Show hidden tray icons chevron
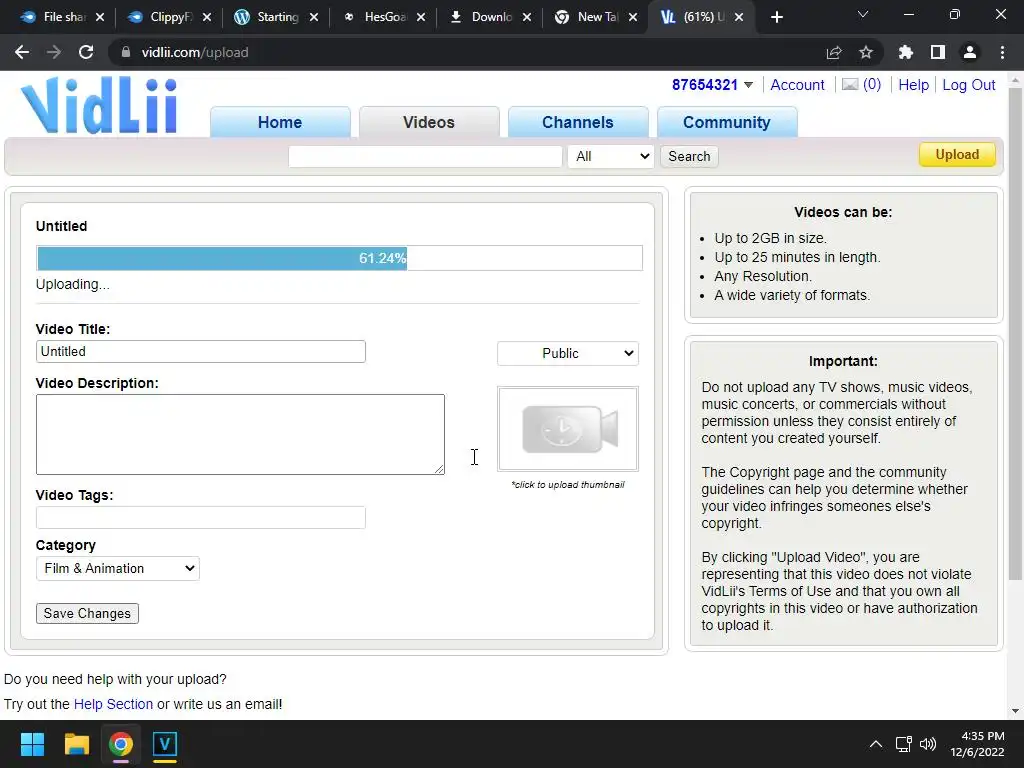Image resolution: width=1024 pixels, height=768 pixels. (876, 744)
